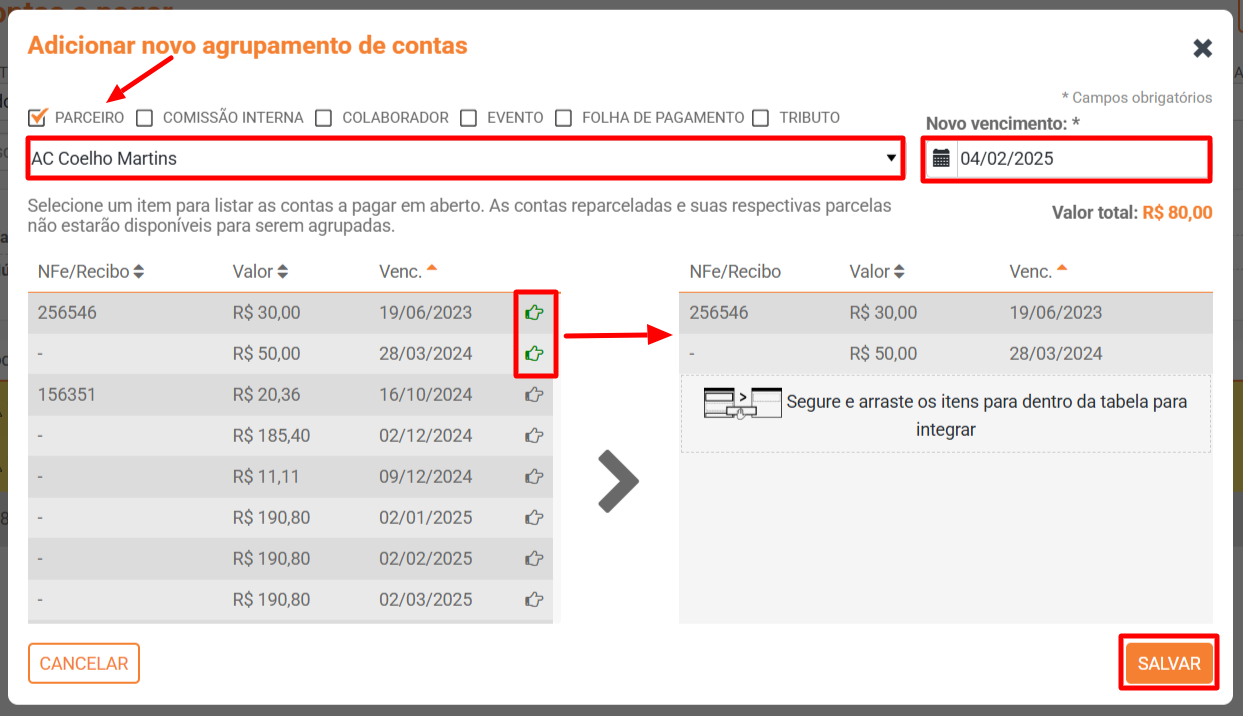Open the AC Coelho Martins partner dropdown

tap(464, 158)
